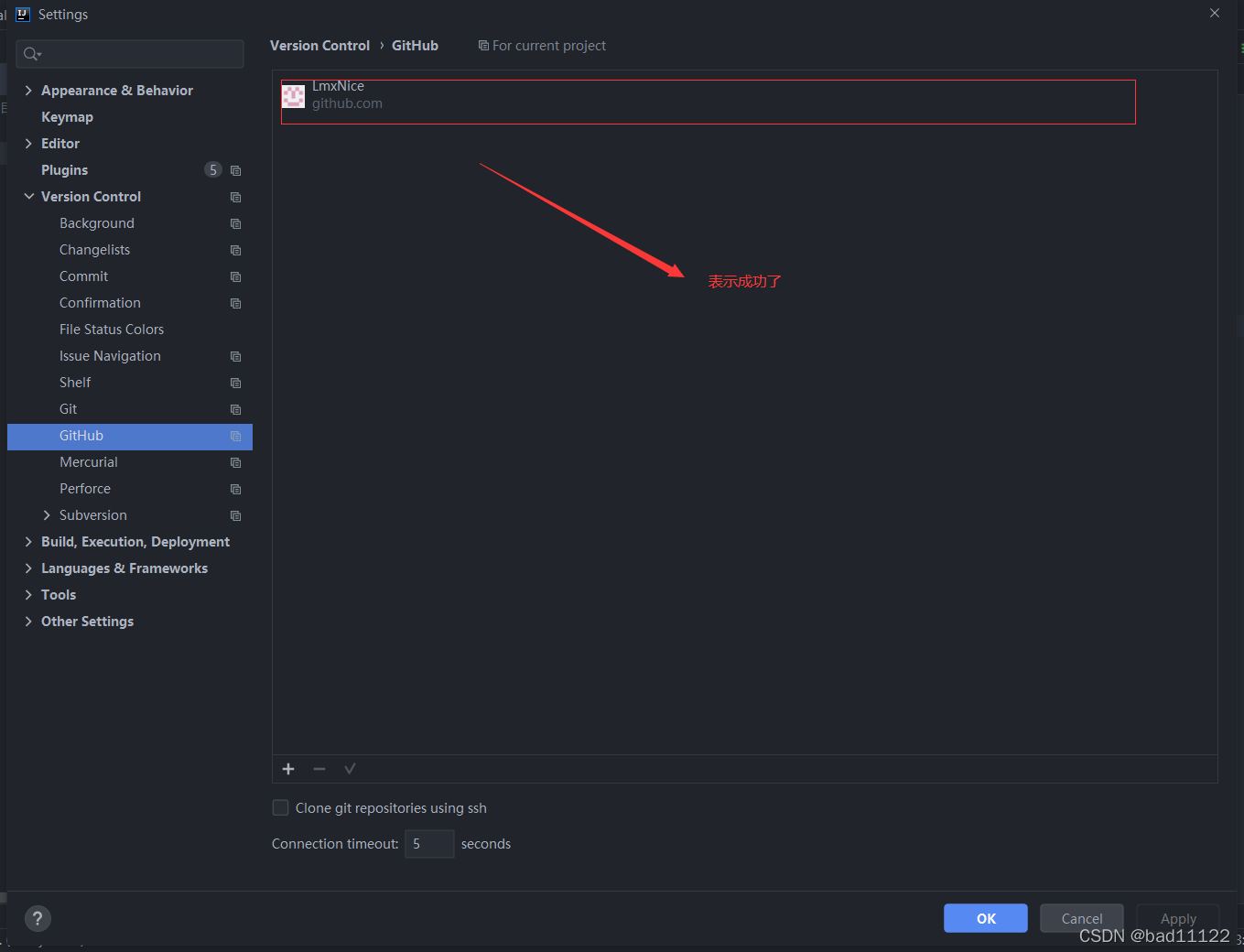1244x952 pixels.
Task: Click project-level icon beside Shelf
Action: coord(236,383)
